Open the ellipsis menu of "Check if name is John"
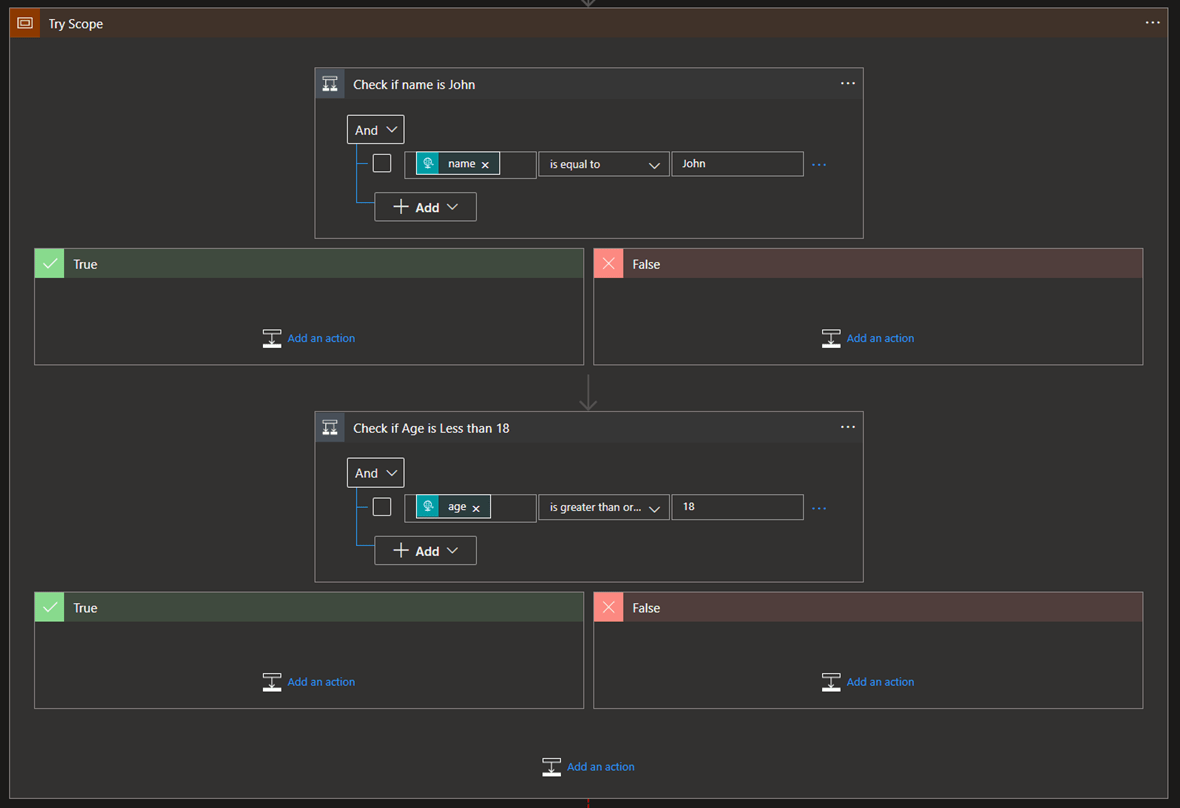1180x808 pixels. click(848, 83)
